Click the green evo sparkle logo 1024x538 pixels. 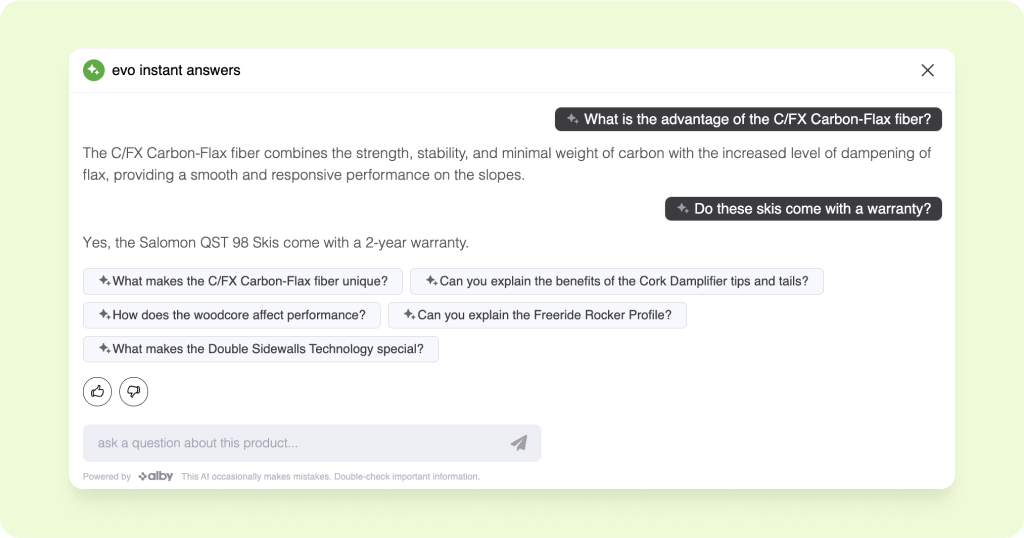coord(93,70)
